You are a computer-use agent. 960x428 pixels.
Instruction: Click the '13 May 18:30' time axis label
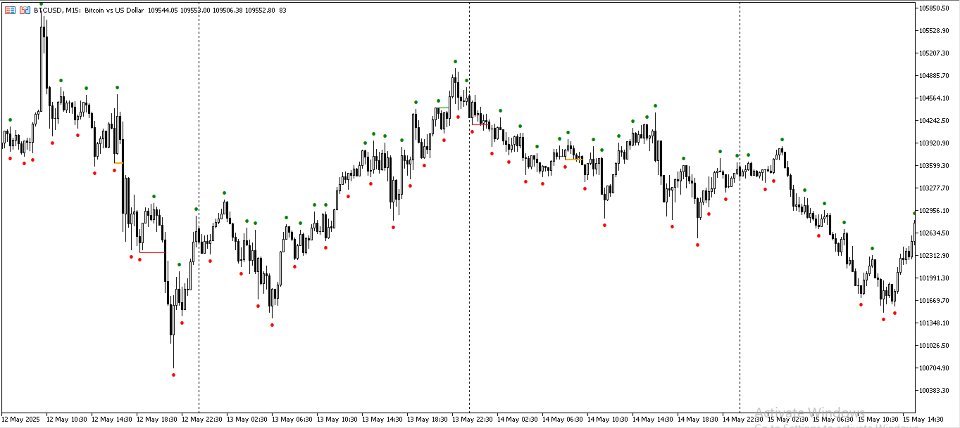[427, 420]
